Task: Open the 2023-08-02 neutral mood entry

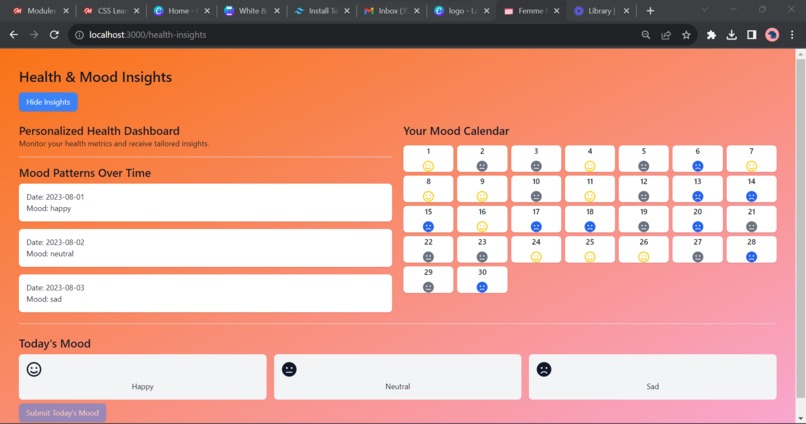Action: click(x=205, y=248)
